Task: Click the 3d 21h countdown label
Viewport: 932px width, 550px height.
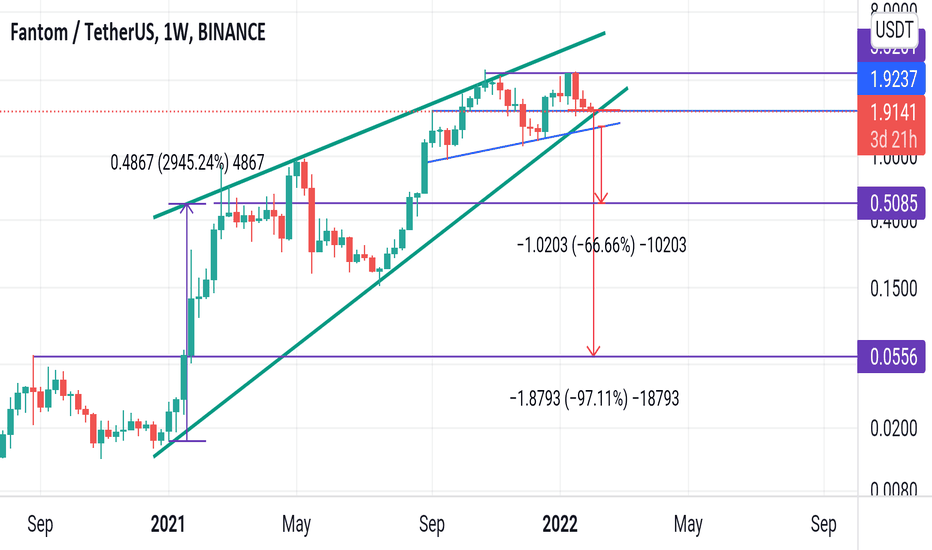Action: pos(893,139)
